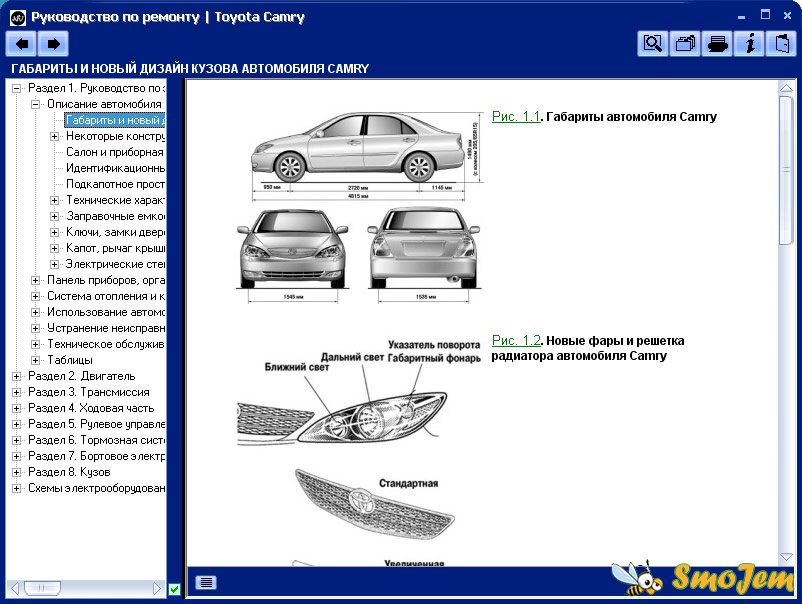Click the Camry side view dimensions image
Viewport: 802px width, 604px height.
[x=365, y=155]
